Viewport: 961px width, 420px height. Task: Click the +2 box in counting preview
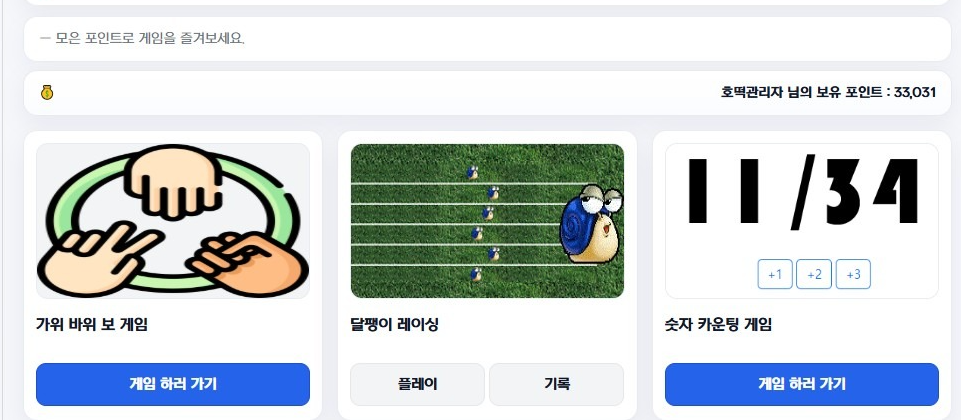pos(814,274)
